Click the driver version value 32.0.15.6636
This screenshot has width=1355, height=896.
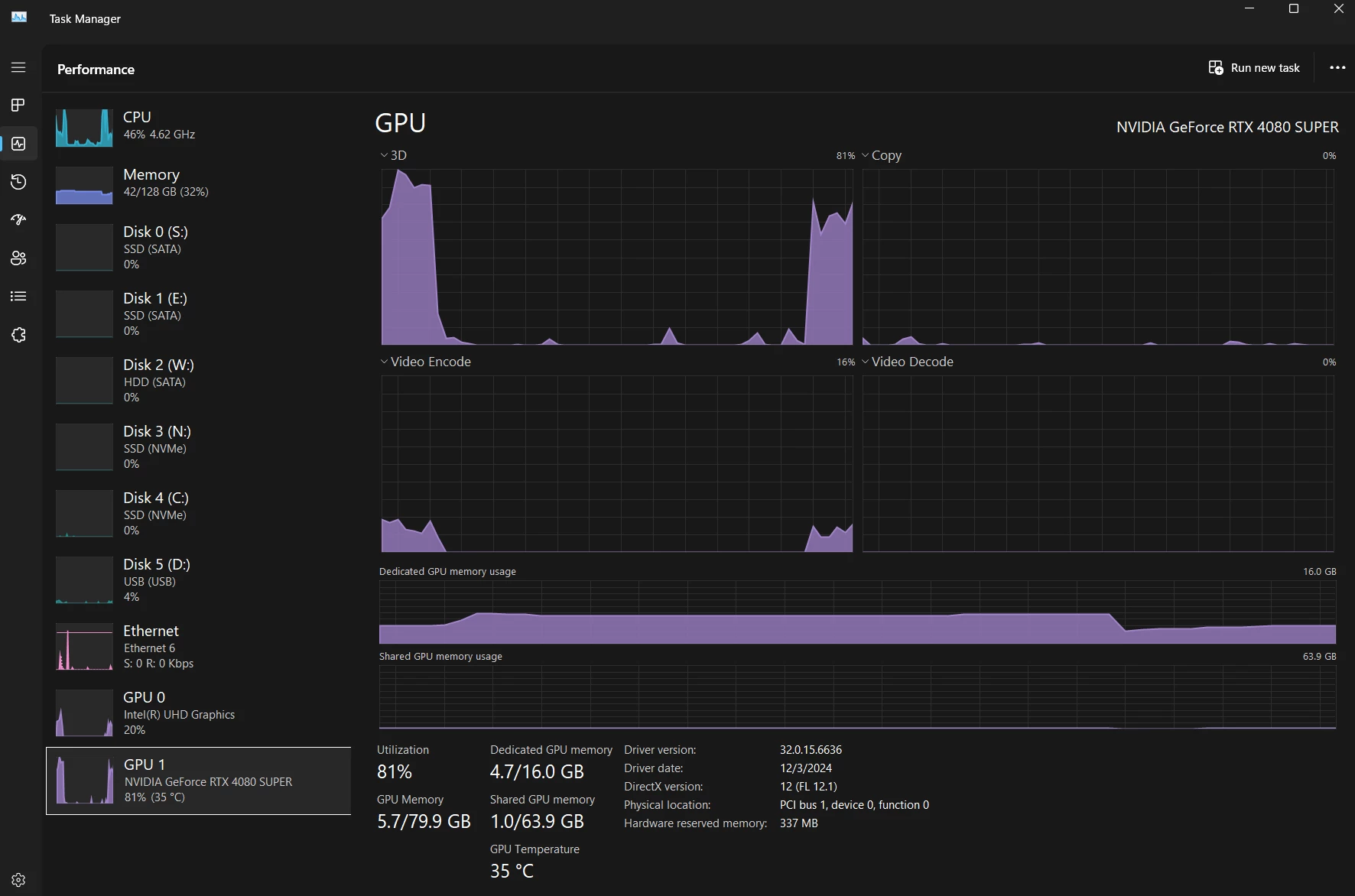(811, 750)
